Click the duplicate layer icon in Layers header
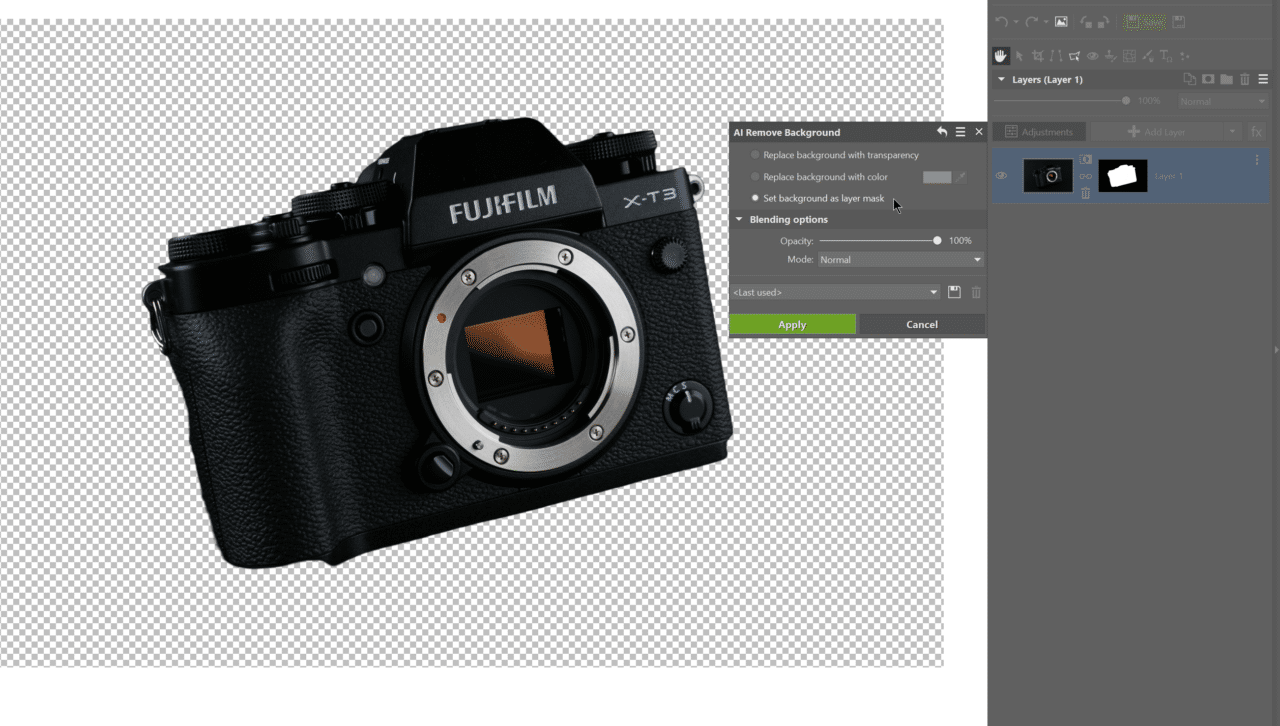This screenshot has width=1280, height=726. (1190, 79)
